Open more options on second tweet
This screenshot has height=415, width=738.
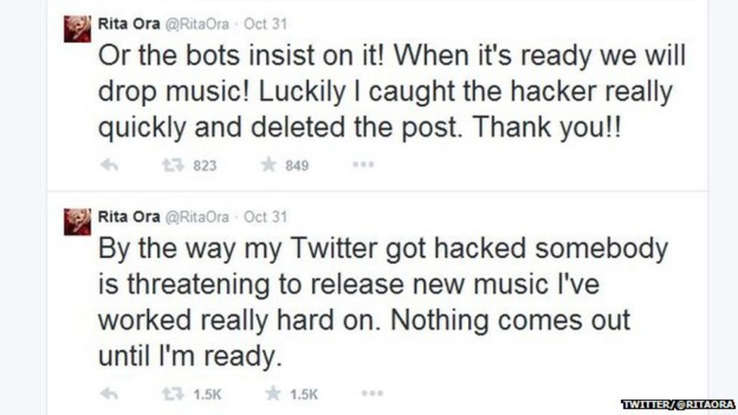click(x=372, y=393)
